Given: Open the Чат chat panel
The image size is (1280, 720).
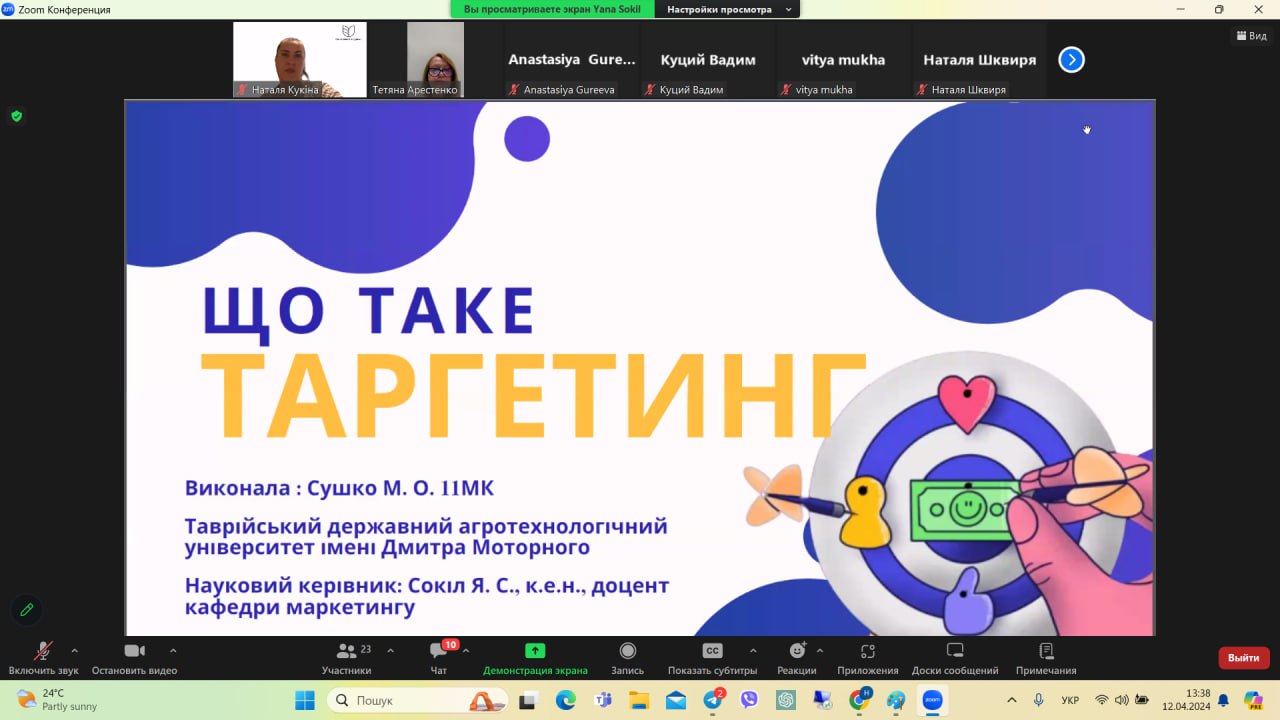Looking at the screenshot, I should (x=438, y=652).
